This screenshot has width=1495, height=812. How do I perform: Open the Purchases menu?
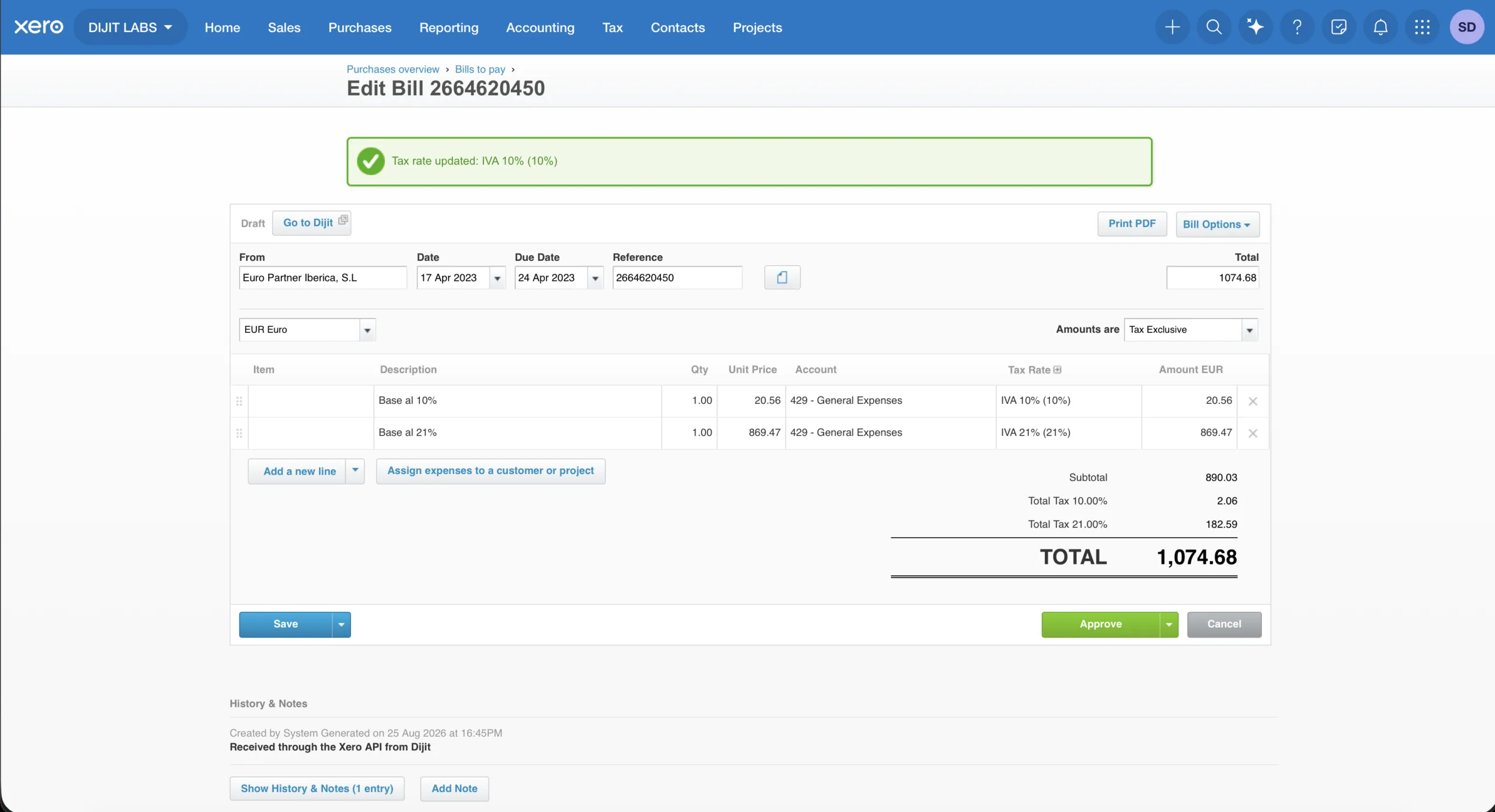tap(360, 27)
